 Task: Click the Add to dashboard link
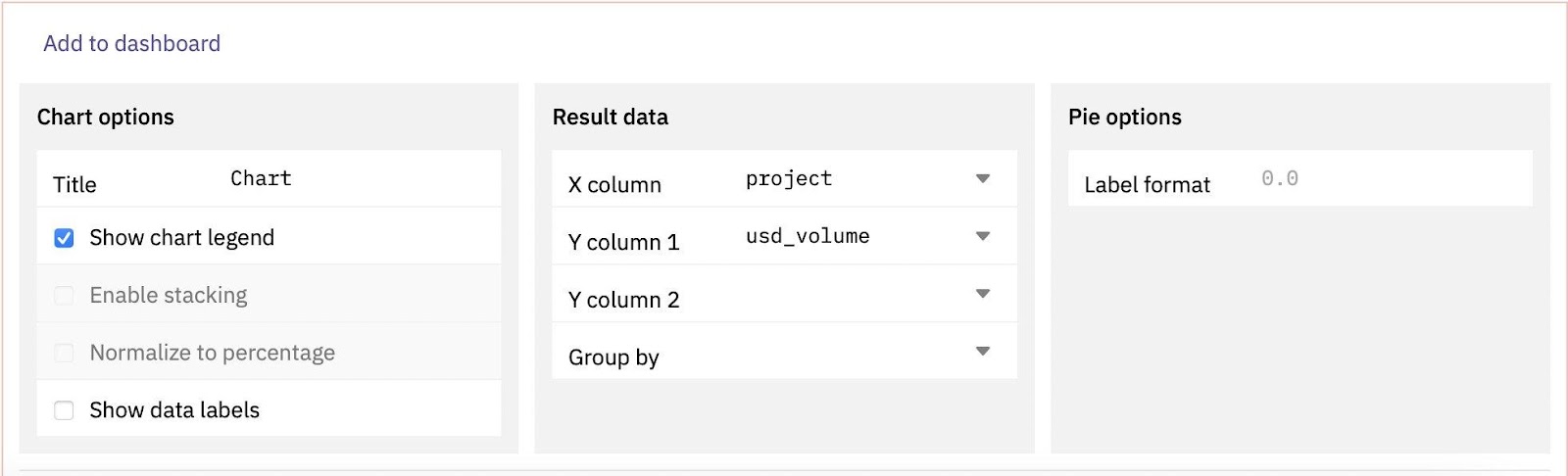point(131,43)
